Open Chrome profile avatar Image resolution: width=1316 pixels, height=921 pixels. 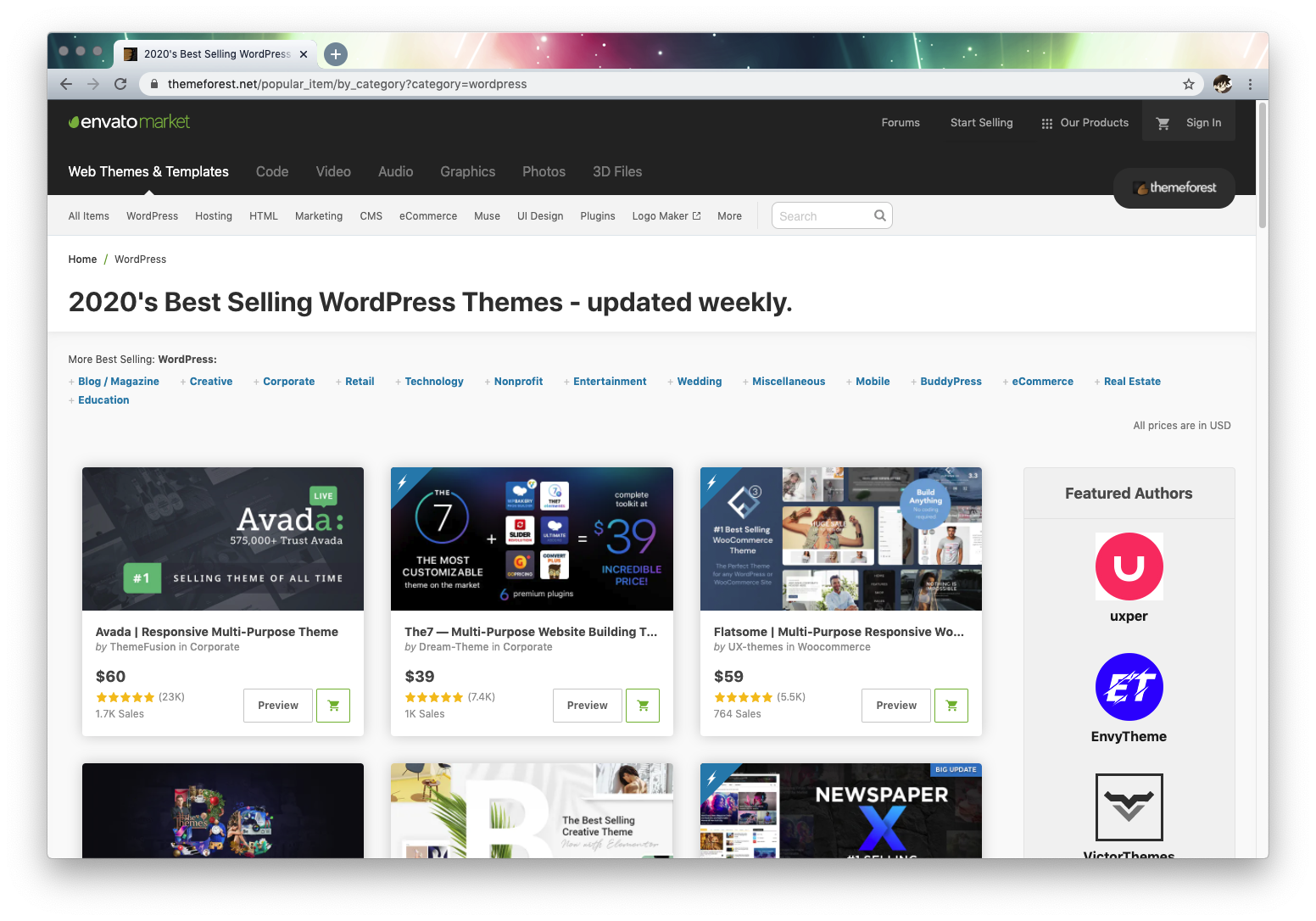pos(1223,84)
